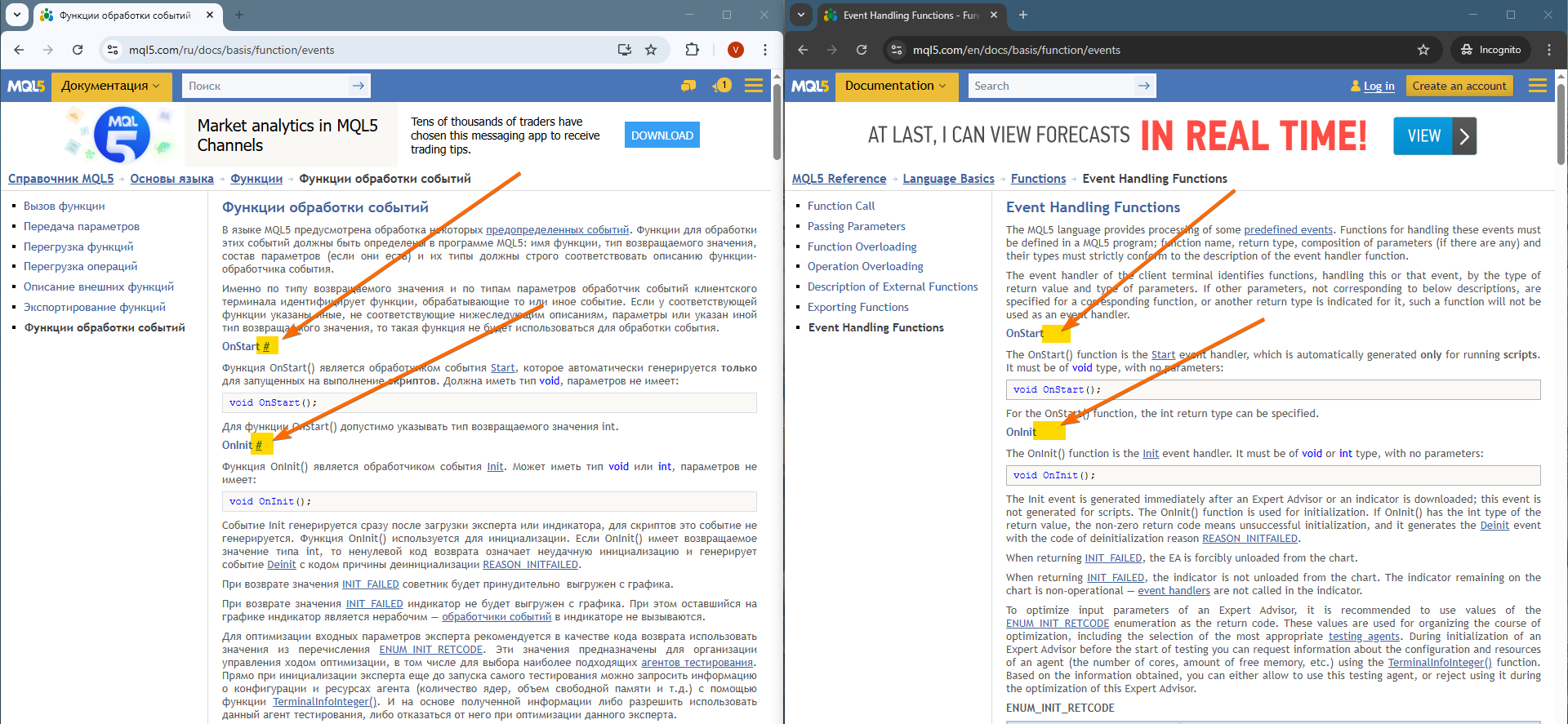This screenshot has width=1568, height=724.
Task: Open Chrome's three-dot menu in the Russian window
Action: point(765,50)
